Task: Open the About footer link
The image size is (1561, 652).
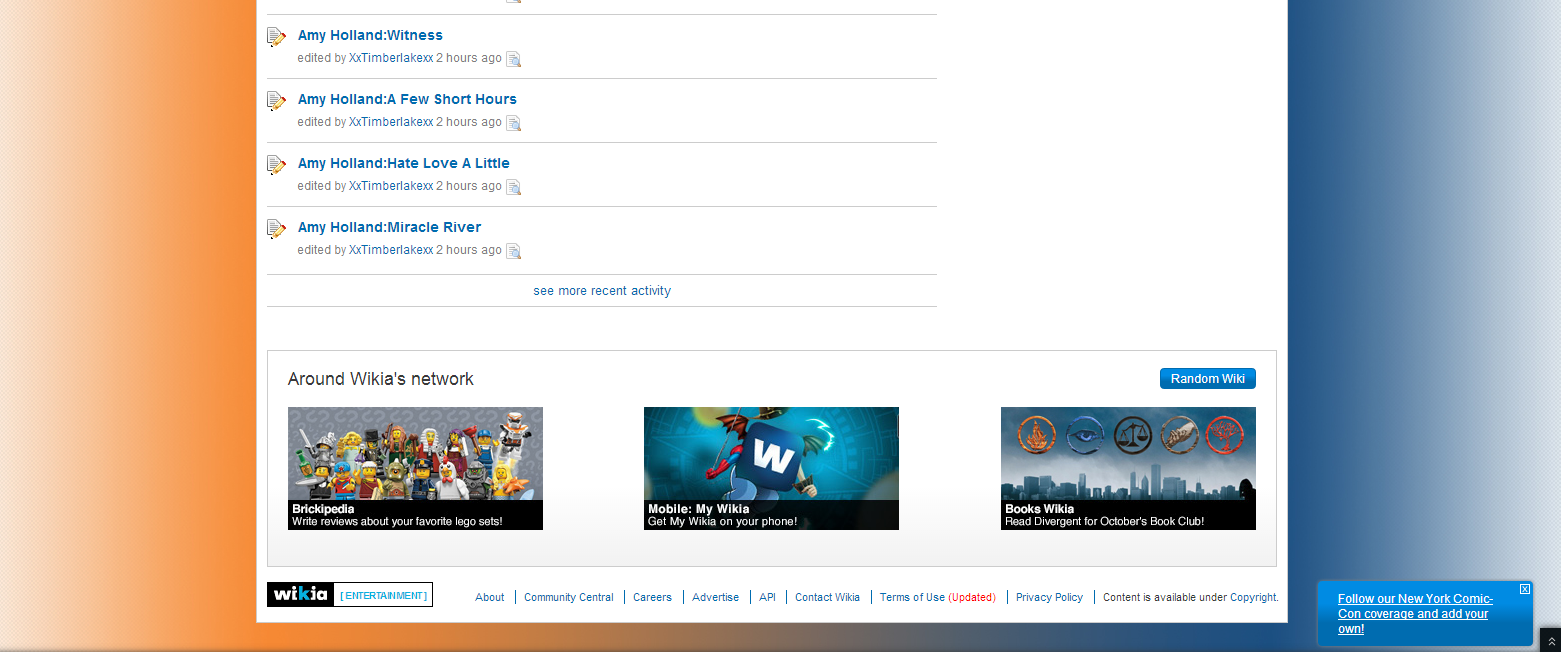Action: tap(490, 597)
